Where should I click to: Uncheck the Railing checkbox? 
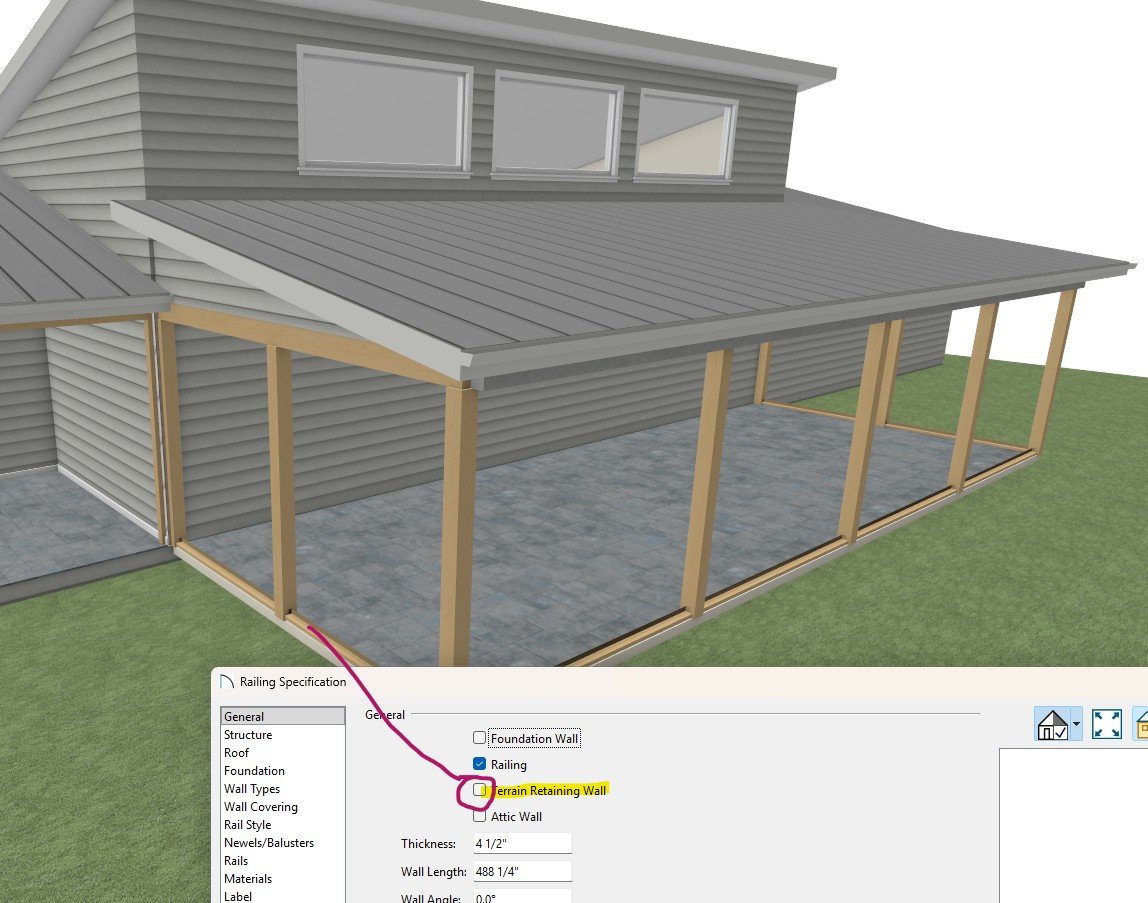[480, 764]
